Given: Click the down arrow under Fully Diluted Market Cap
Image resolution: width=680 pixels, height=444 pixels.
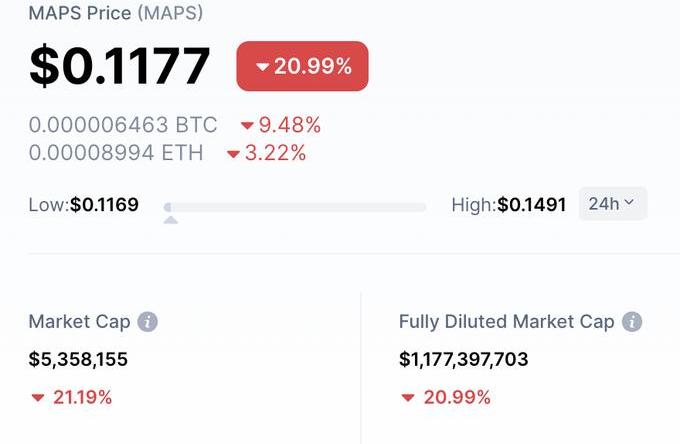Looking at the screenshot, I should (408, 398).
